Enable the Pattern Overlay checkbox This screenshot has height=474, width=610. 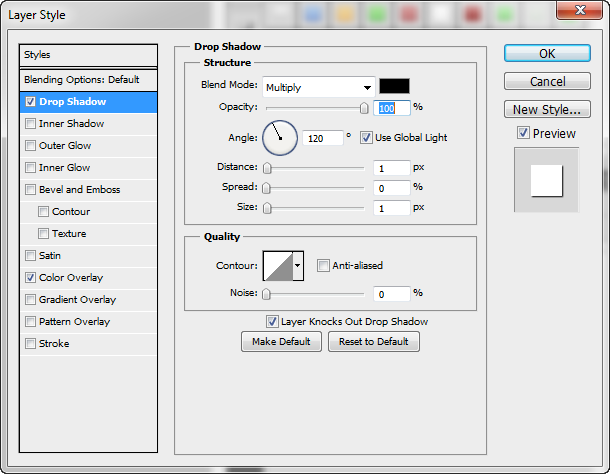pyautogui.click(x=30, y=321)
